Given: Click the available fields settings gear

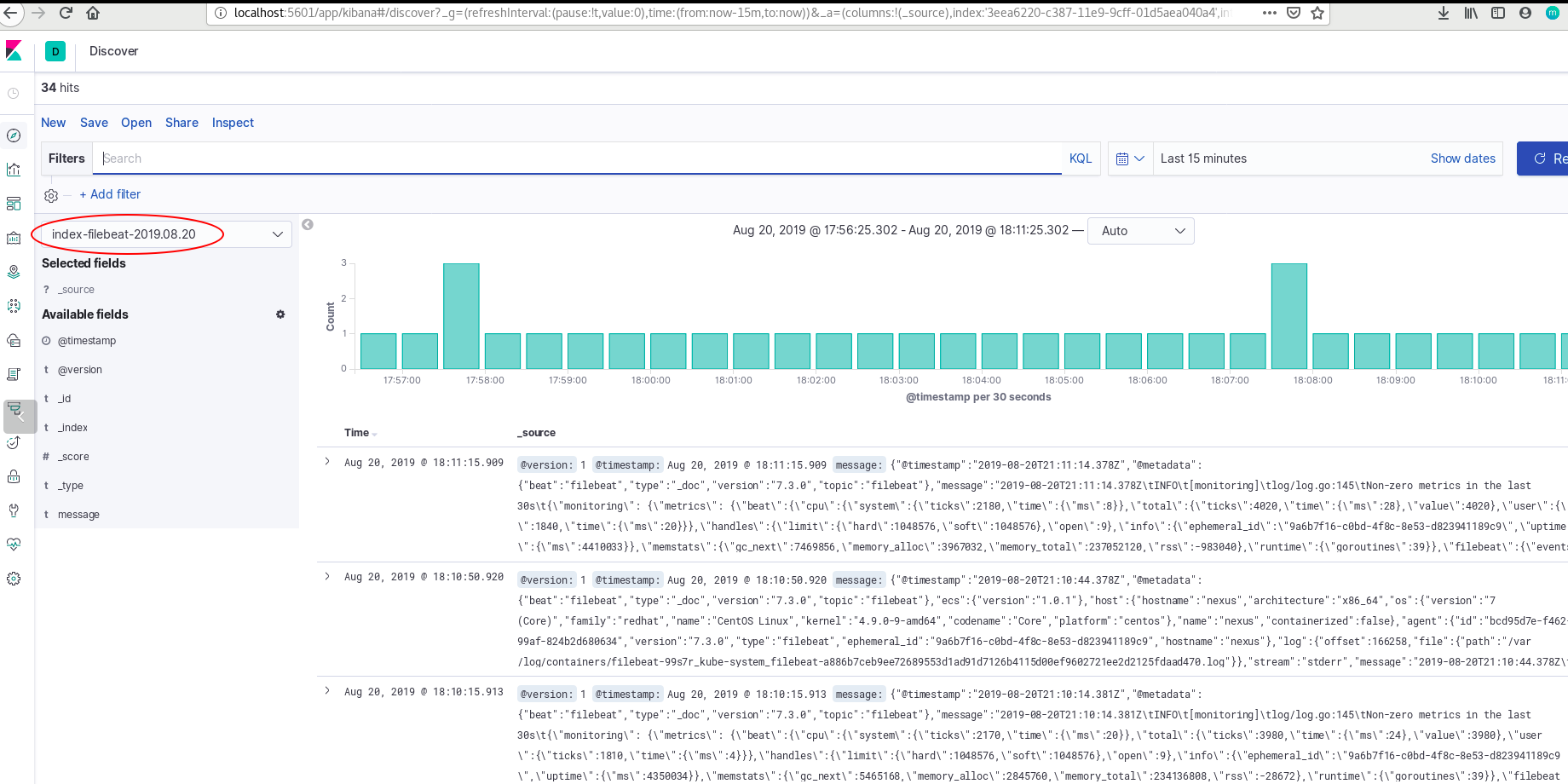Looking at the screenshot, I should click(280, 314).
